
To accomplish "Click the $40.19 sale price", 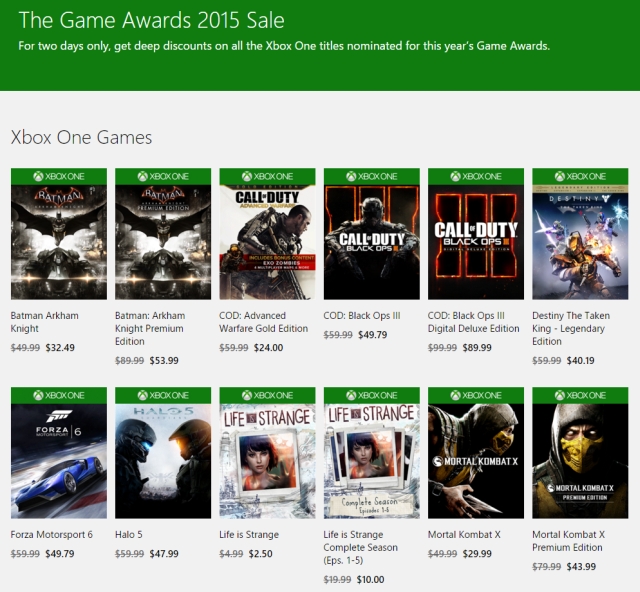I will coord(580,361).
